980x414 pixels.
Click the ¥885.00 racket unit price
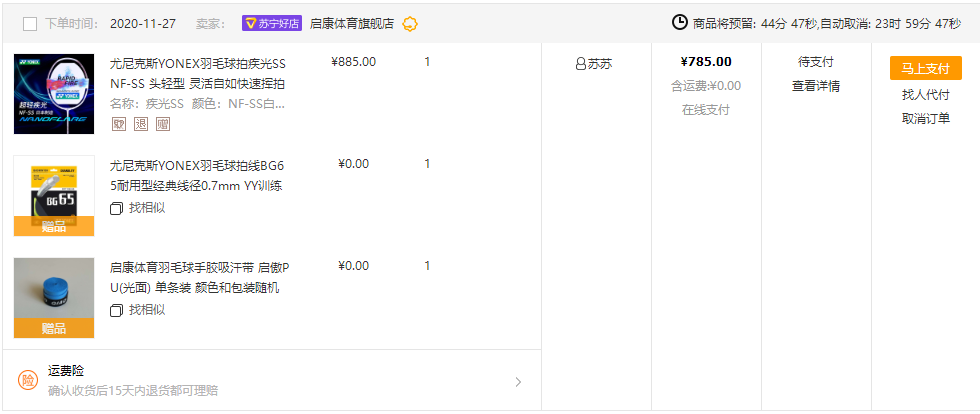[x=353, y=62]
